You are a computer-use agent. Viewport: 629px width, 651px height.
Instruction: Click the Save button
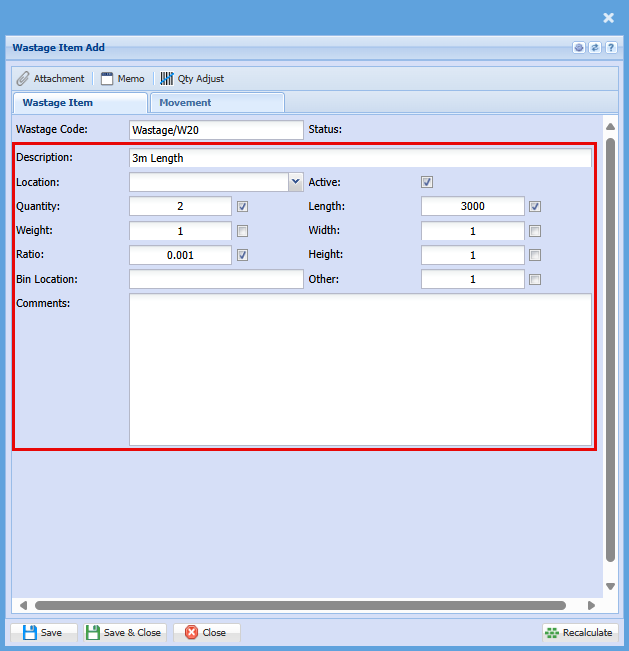coord(43,632)
